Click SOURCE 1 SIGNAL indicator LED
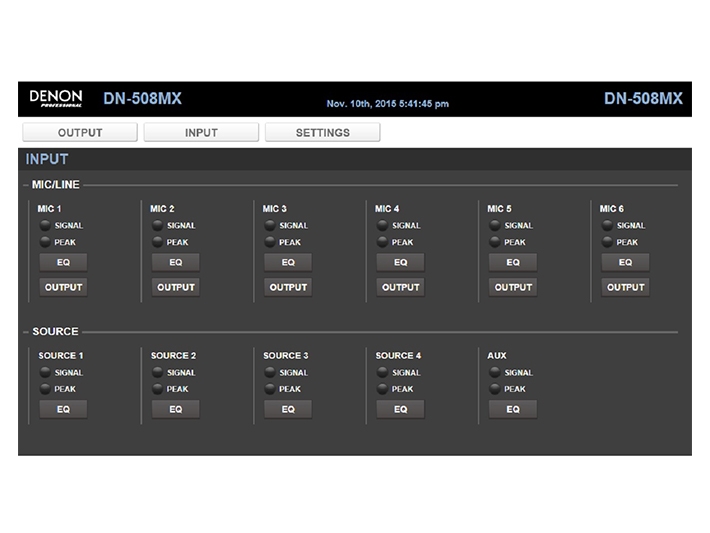Viewport: 710px width, 533px height. [x=45, y=372]
